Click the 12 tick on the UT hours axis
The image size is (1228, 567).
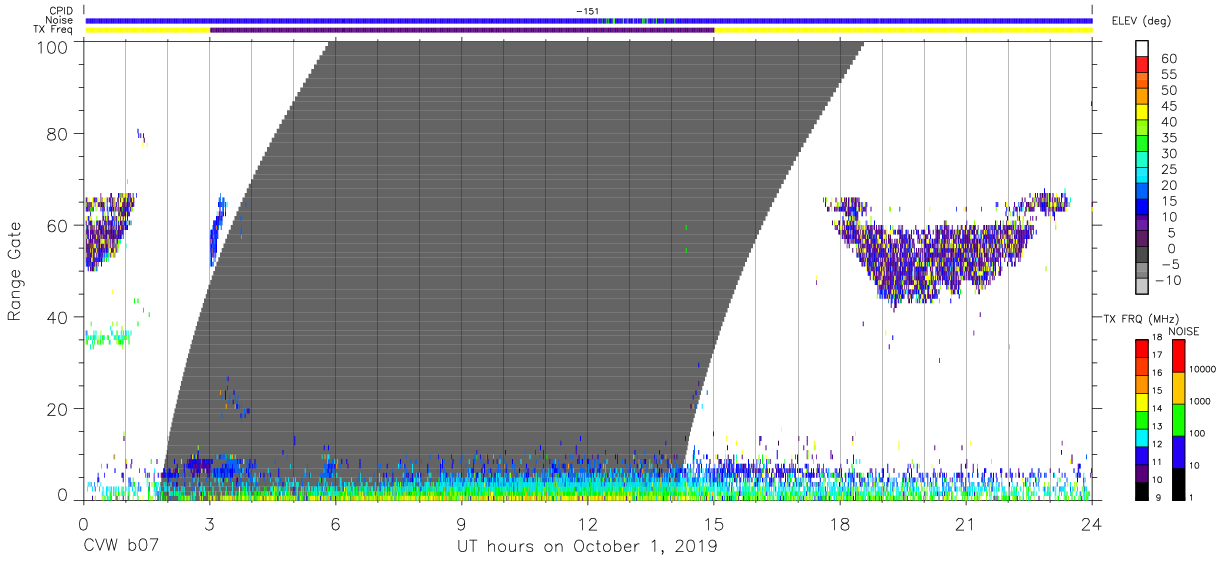coord(587,524)
